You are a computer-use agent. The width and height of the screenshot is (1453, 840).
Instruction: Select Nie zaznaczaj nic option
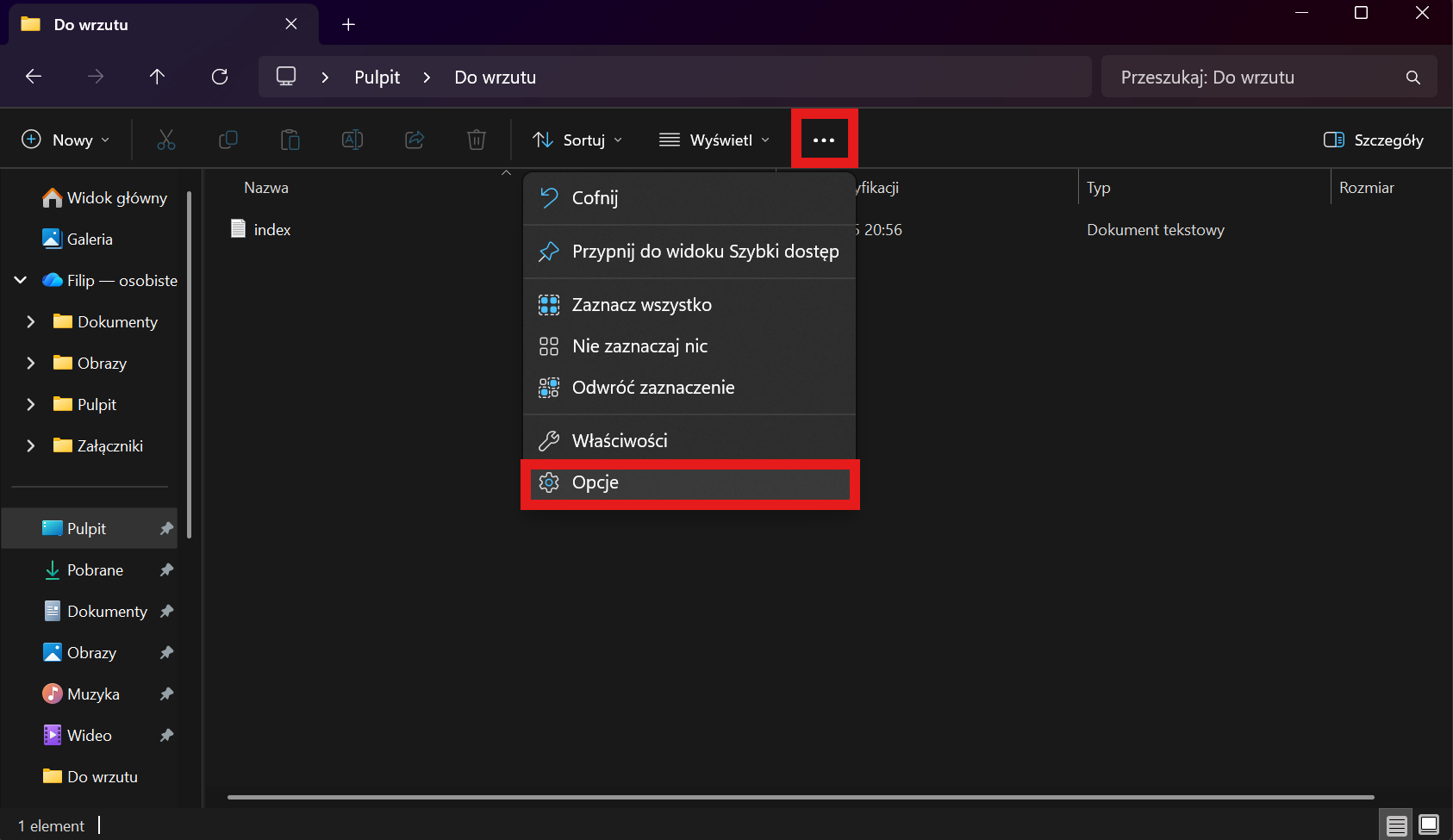(689, 346)
